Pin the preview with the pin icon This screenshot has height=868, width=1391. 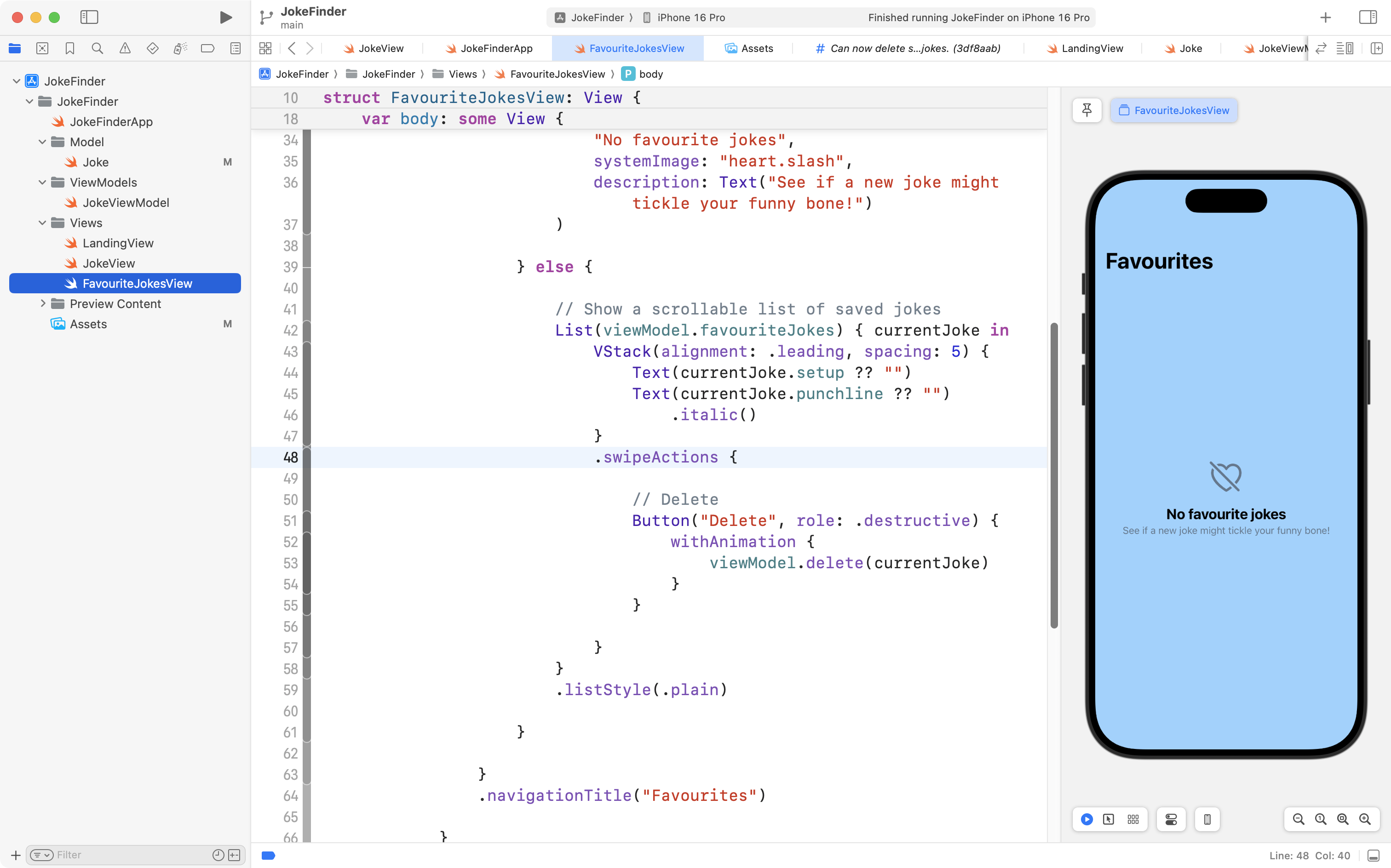(x=1086, y=110)
